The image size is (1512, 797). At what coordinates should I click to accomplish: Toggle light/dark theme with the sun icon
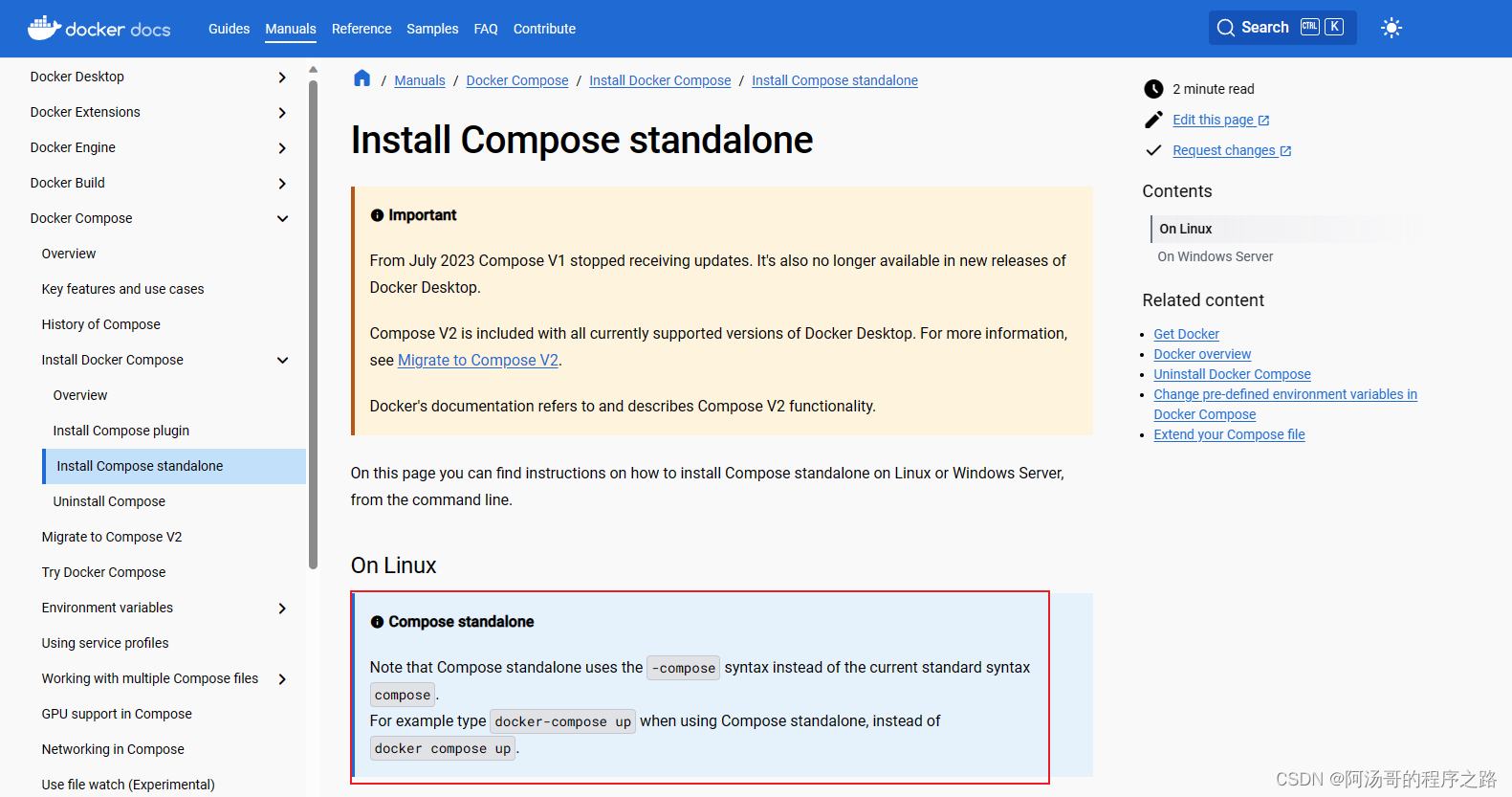pyautogui.click(x=1391, y=28)
